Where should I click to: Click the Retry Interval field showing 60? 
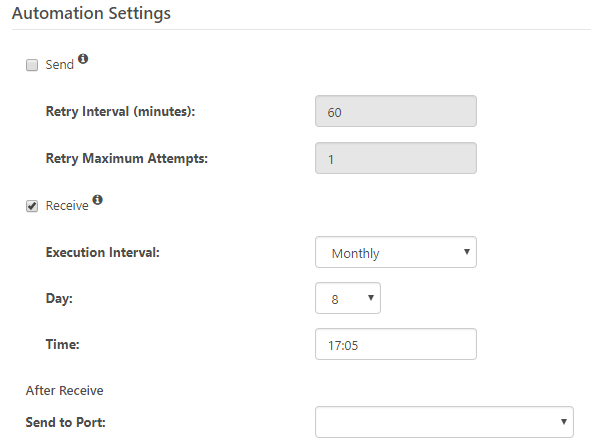point(396,111)
